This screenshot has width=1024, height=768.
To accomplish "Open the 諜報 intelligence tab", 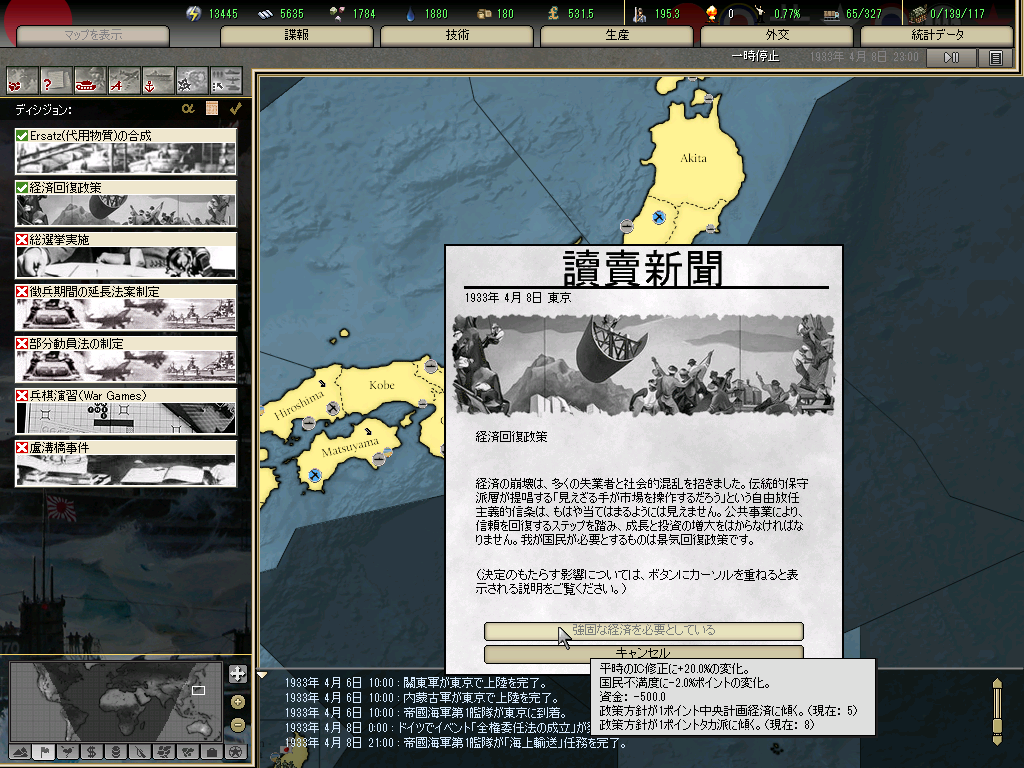I will point(296,35).
